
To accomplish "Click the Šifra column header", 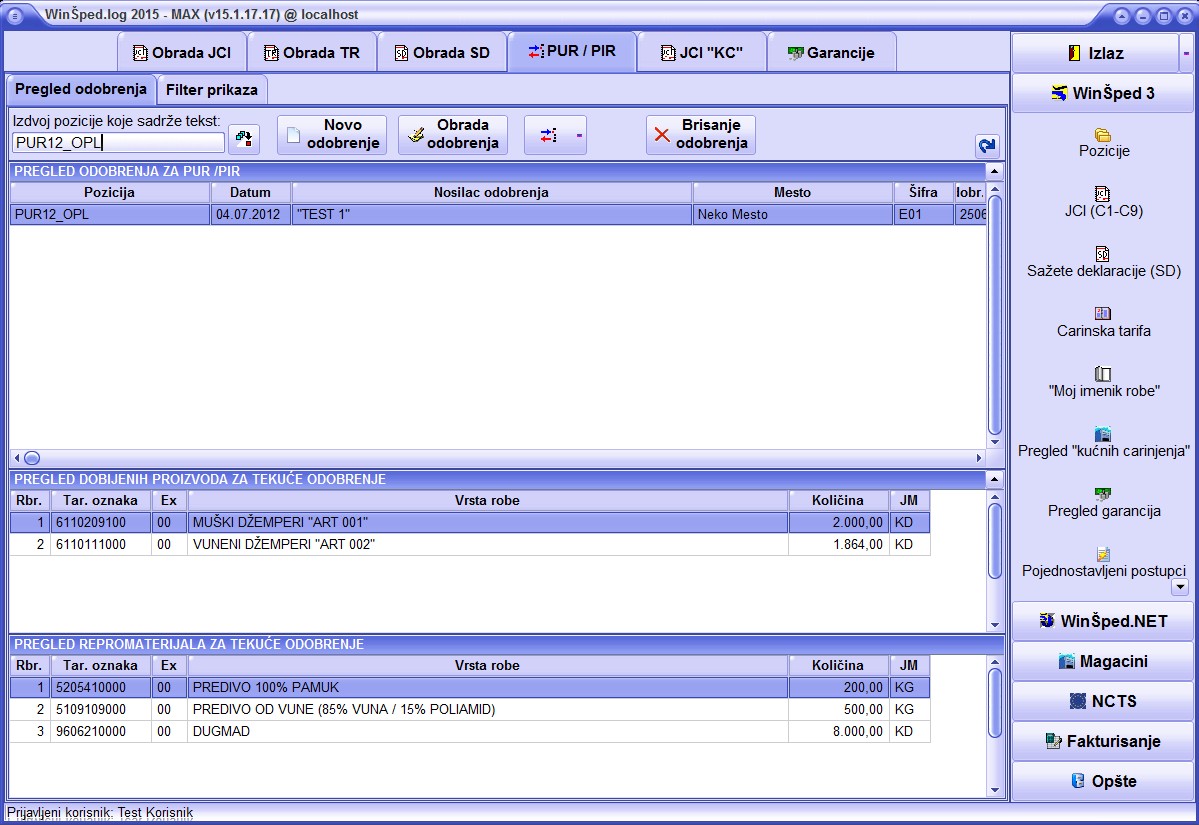I will pos(923,193).
